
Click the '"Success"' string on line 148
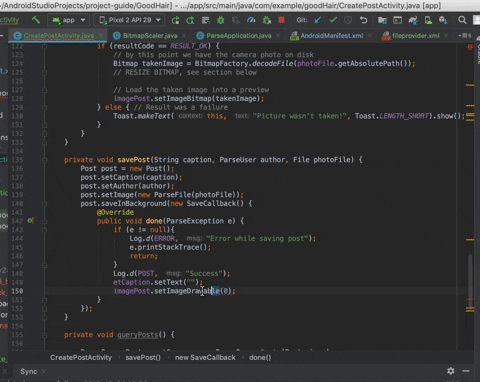point(204,273)
